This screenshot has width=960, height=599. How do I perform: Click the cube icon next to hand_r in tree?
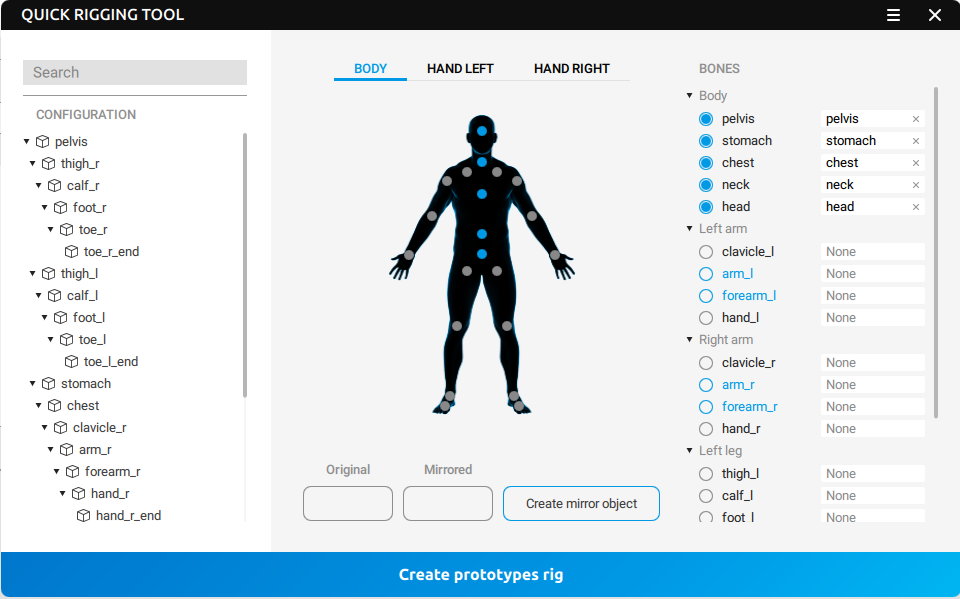[x=78, y=494]
